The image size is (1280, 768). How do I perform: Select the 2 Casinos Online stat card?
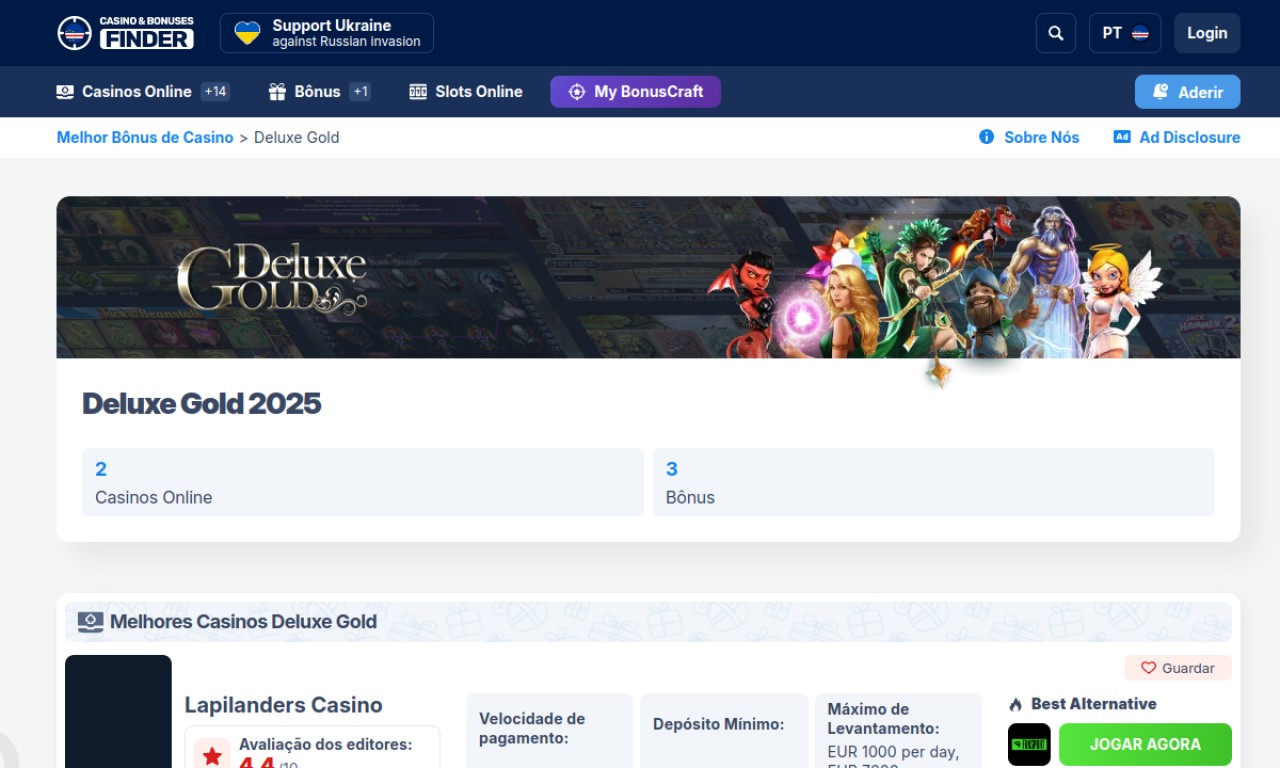[363, 482]
